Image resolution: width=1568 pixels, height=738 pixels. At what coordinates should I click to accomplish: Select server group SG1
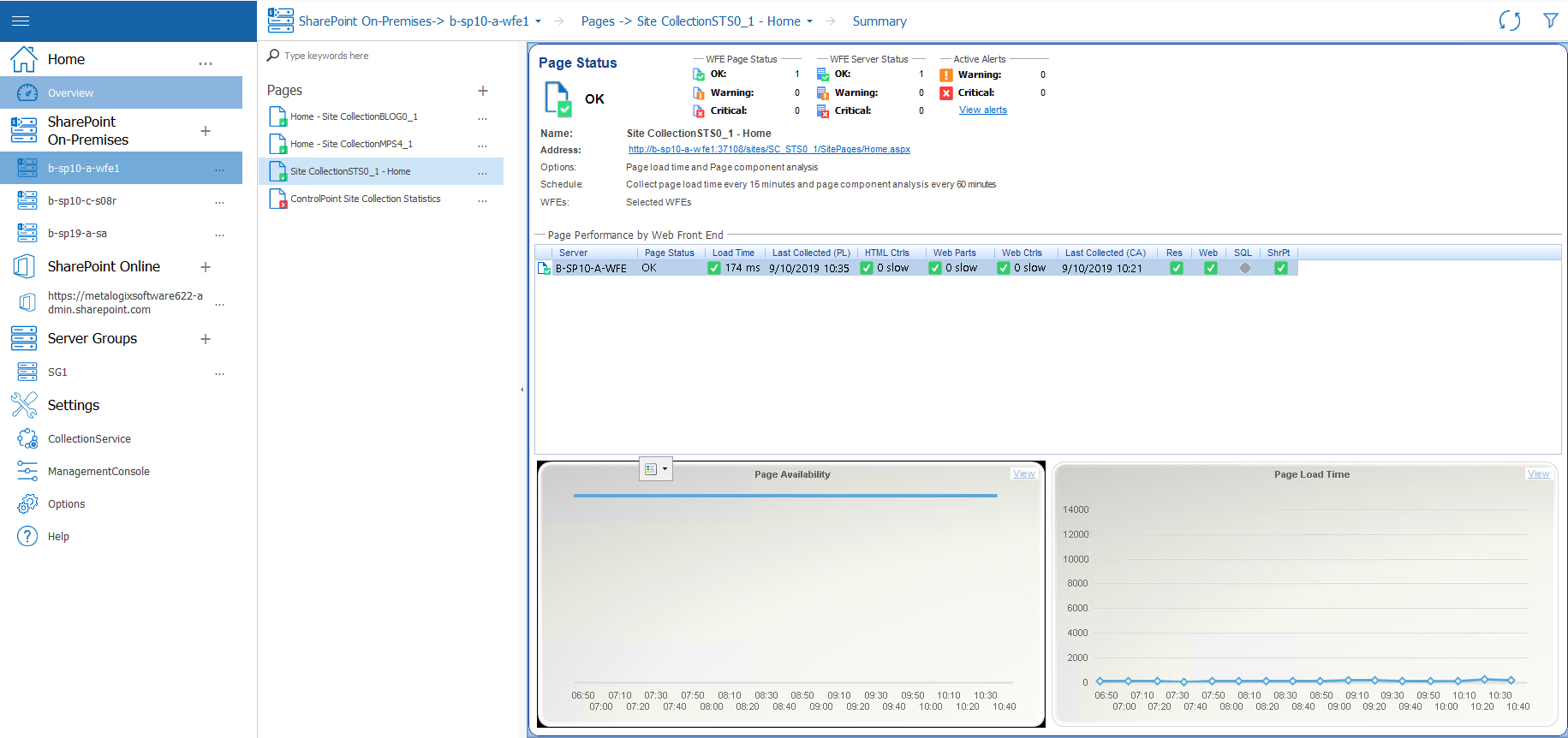point(57,372)
